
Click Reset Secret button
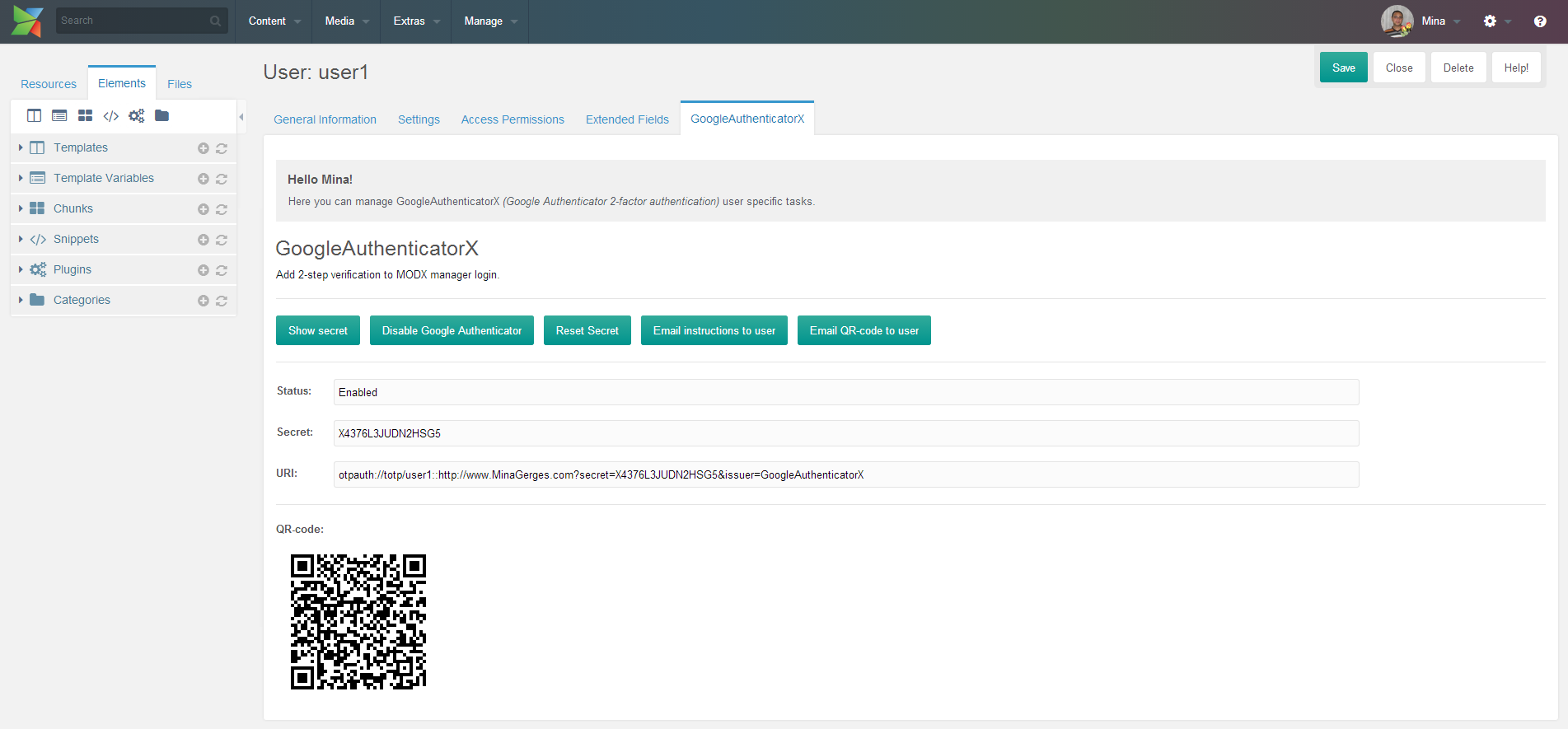tap(587, 330)
